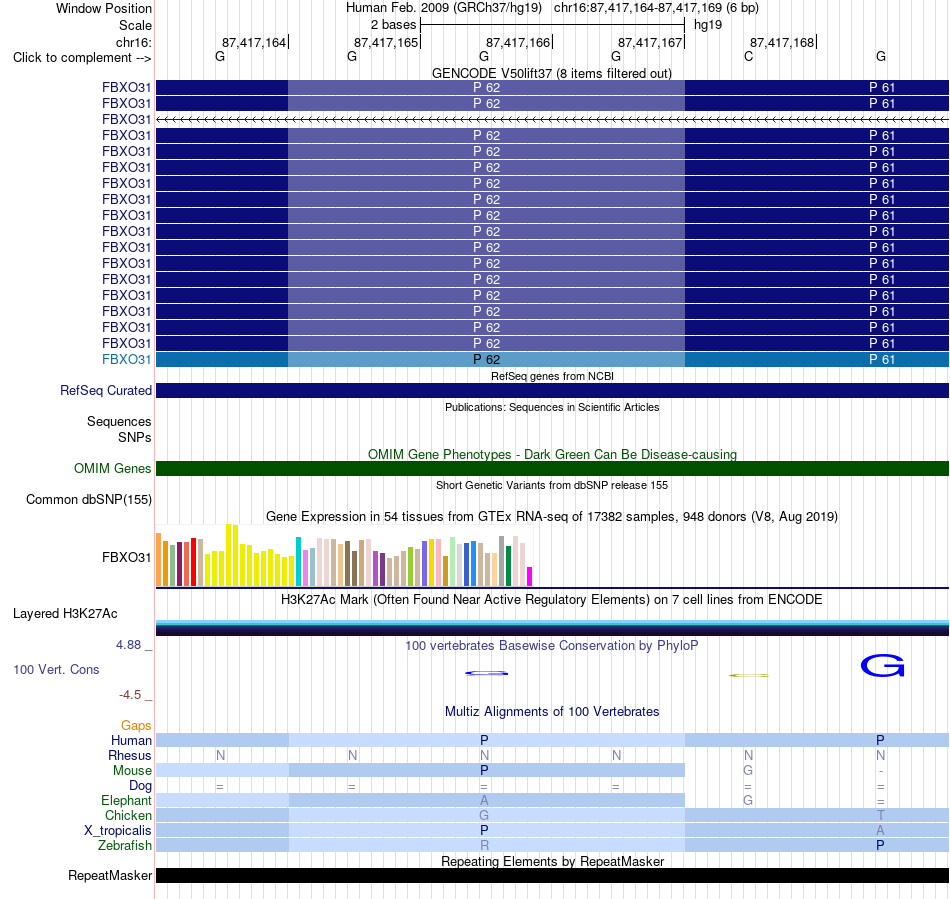Click the Sequences track label

(119, 421)
